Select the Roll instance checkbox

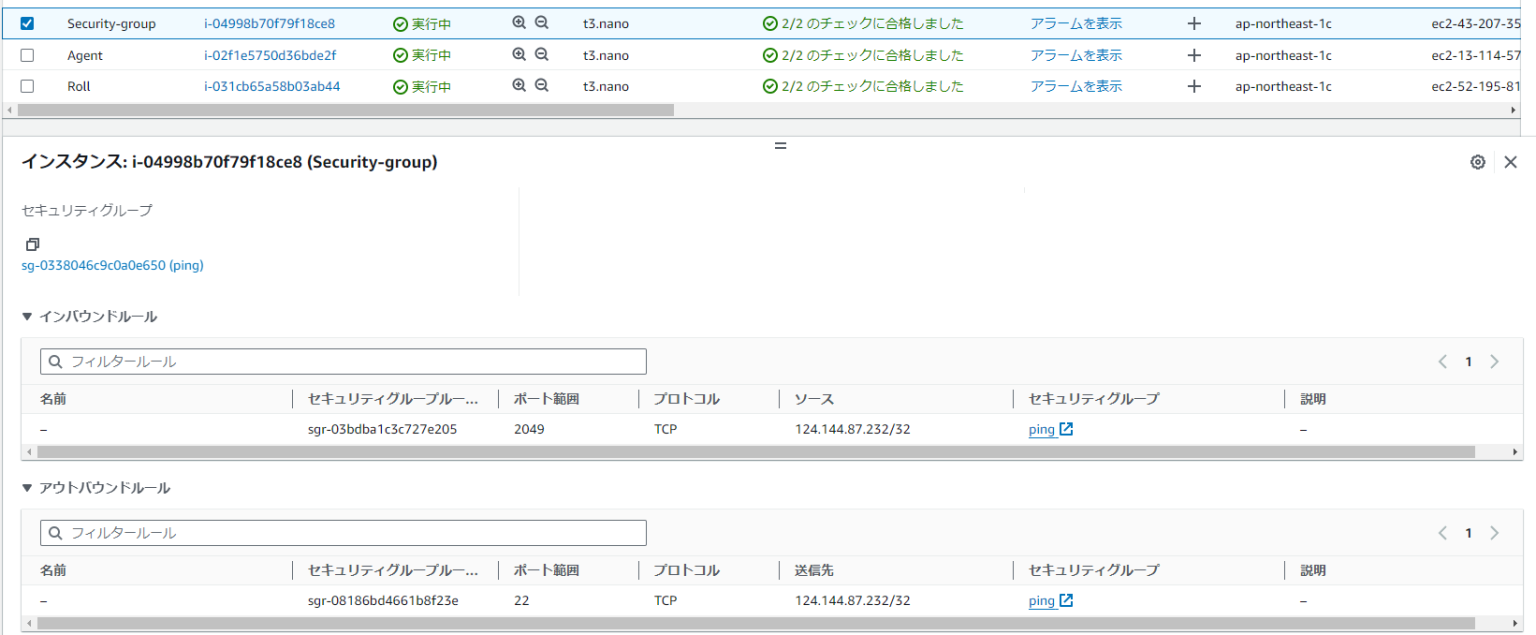coord(27,86)
